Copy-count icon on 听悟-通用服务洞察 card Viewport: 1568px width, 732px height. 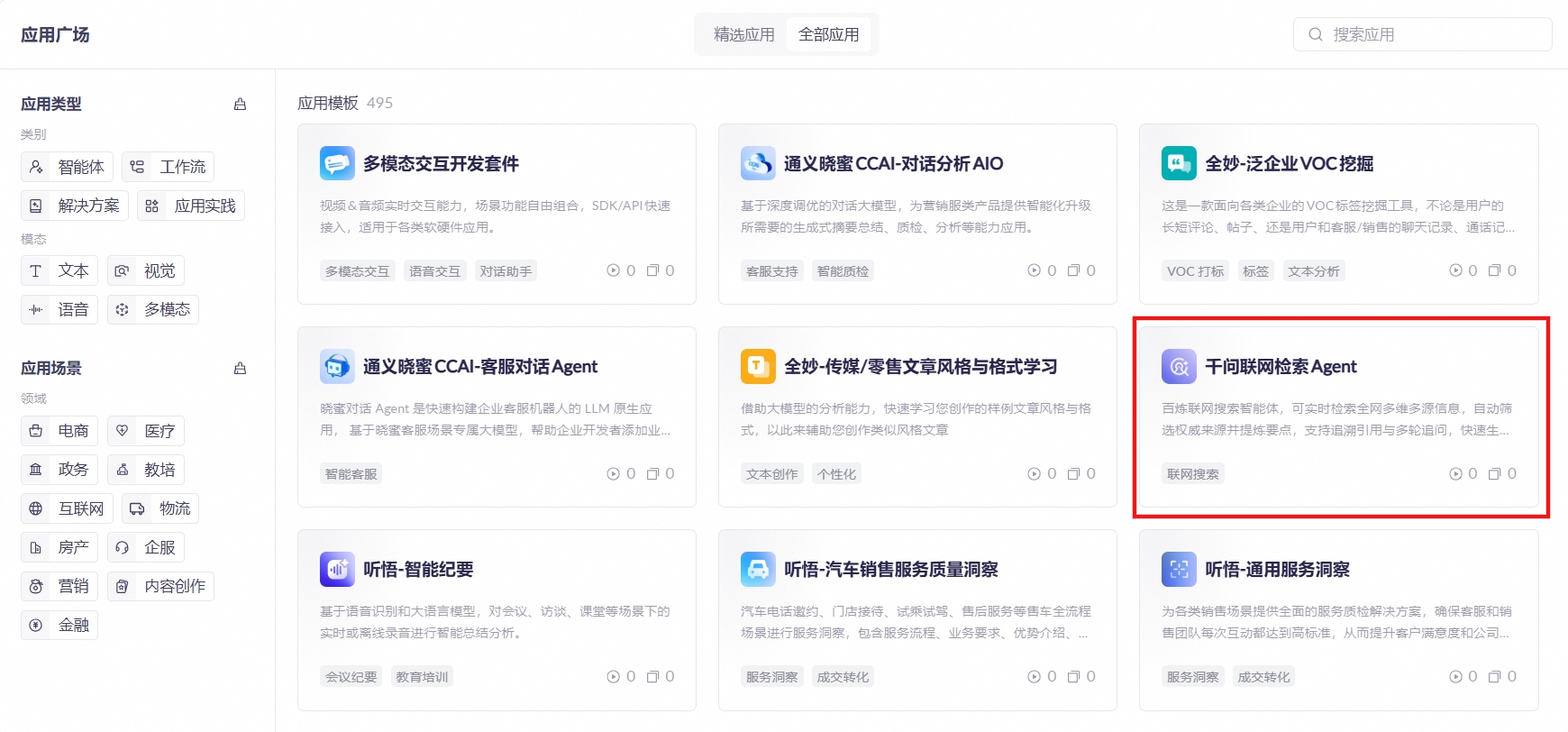1494,676
